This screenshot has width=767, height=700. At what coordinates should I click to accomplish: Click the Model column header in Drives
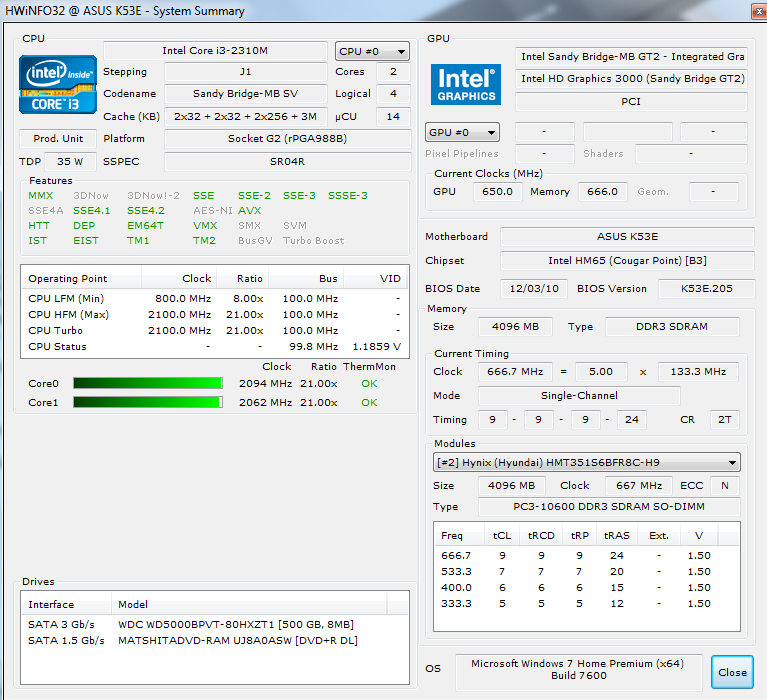click(x=249, y=605)
